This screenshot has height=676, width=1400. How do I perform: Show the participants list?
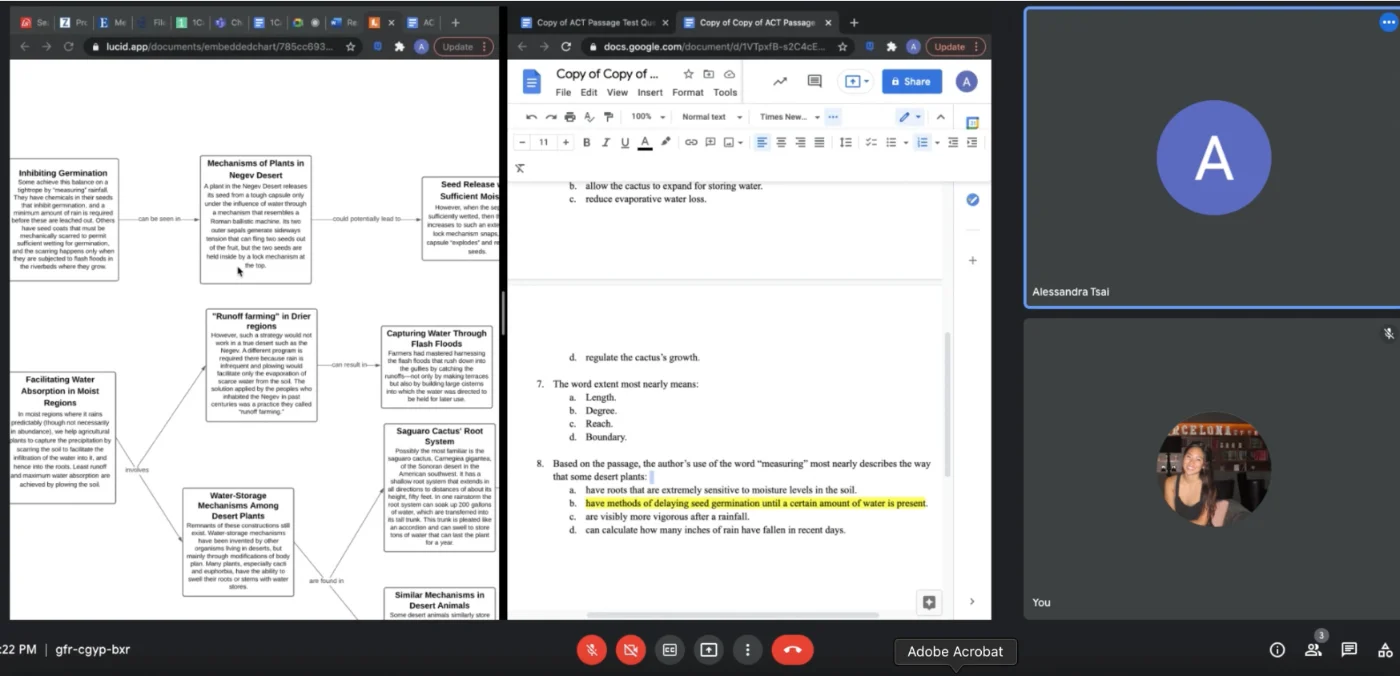click(x=1313, y=650)
